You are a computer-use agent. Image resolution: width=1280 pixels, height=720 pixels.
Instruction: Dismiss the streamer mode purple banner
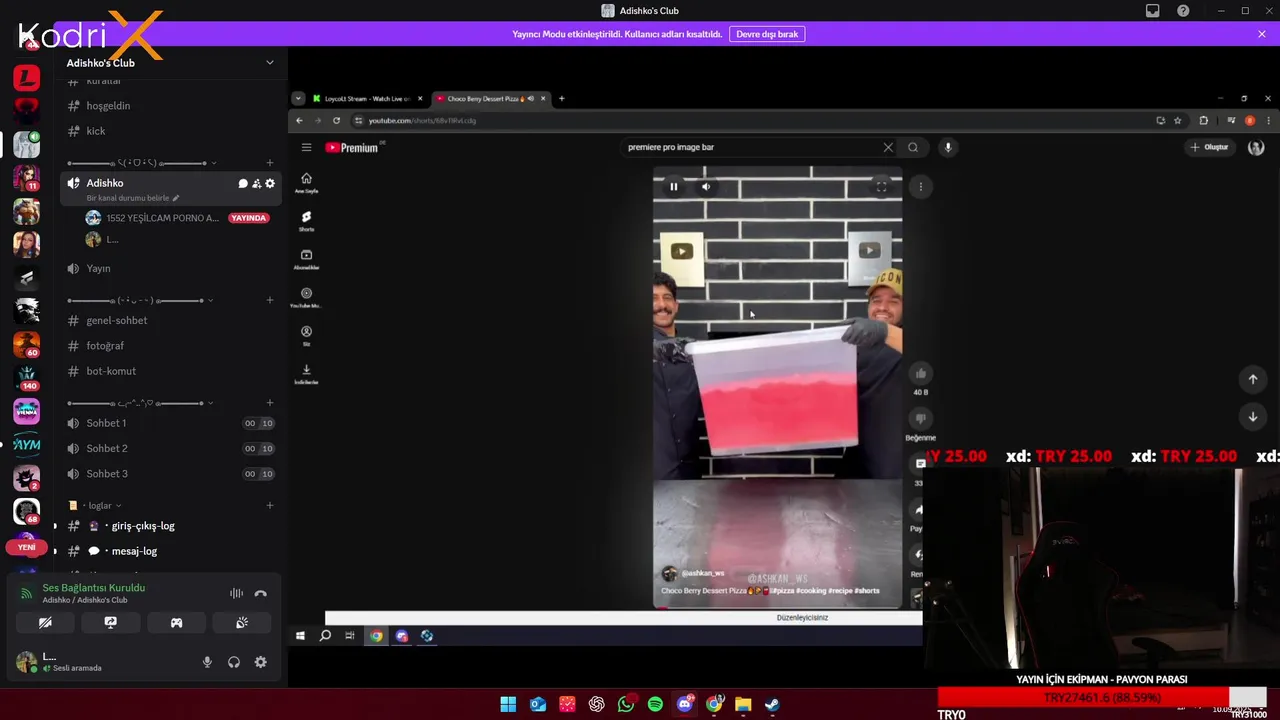pos(1262,34)
